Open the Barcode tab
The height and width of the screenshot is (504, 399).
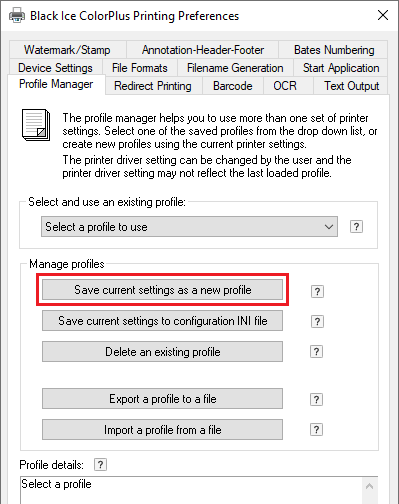[233, 86]
